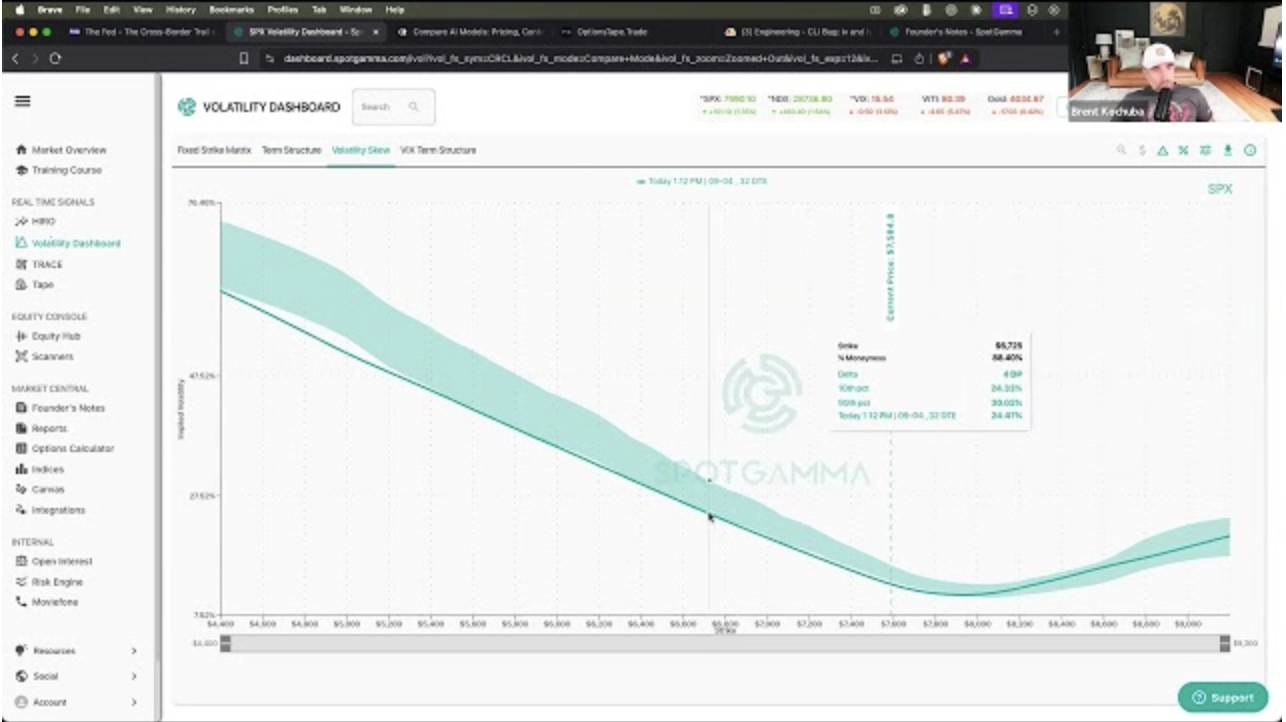Click the Market Overview home icon
Viewport: 1286px width, 722px height.
click(21, 150)
